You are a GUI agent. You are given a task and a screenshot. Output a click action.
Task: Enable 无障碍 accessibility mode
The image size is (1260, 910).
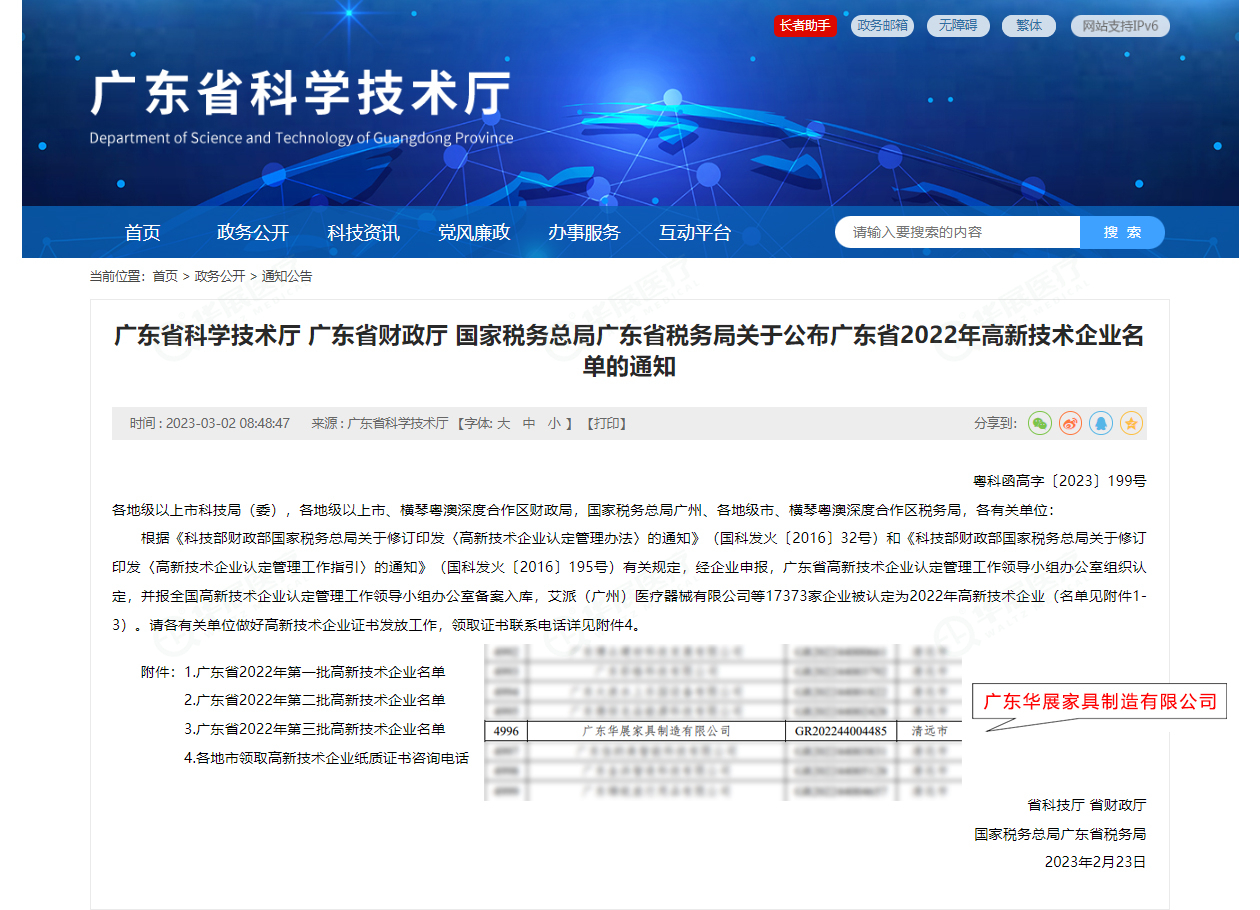957,26
